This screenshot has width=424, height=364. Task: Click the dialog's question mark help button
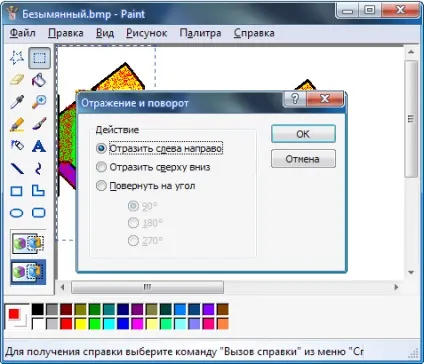pyautogui.click(x=295, y=99)
